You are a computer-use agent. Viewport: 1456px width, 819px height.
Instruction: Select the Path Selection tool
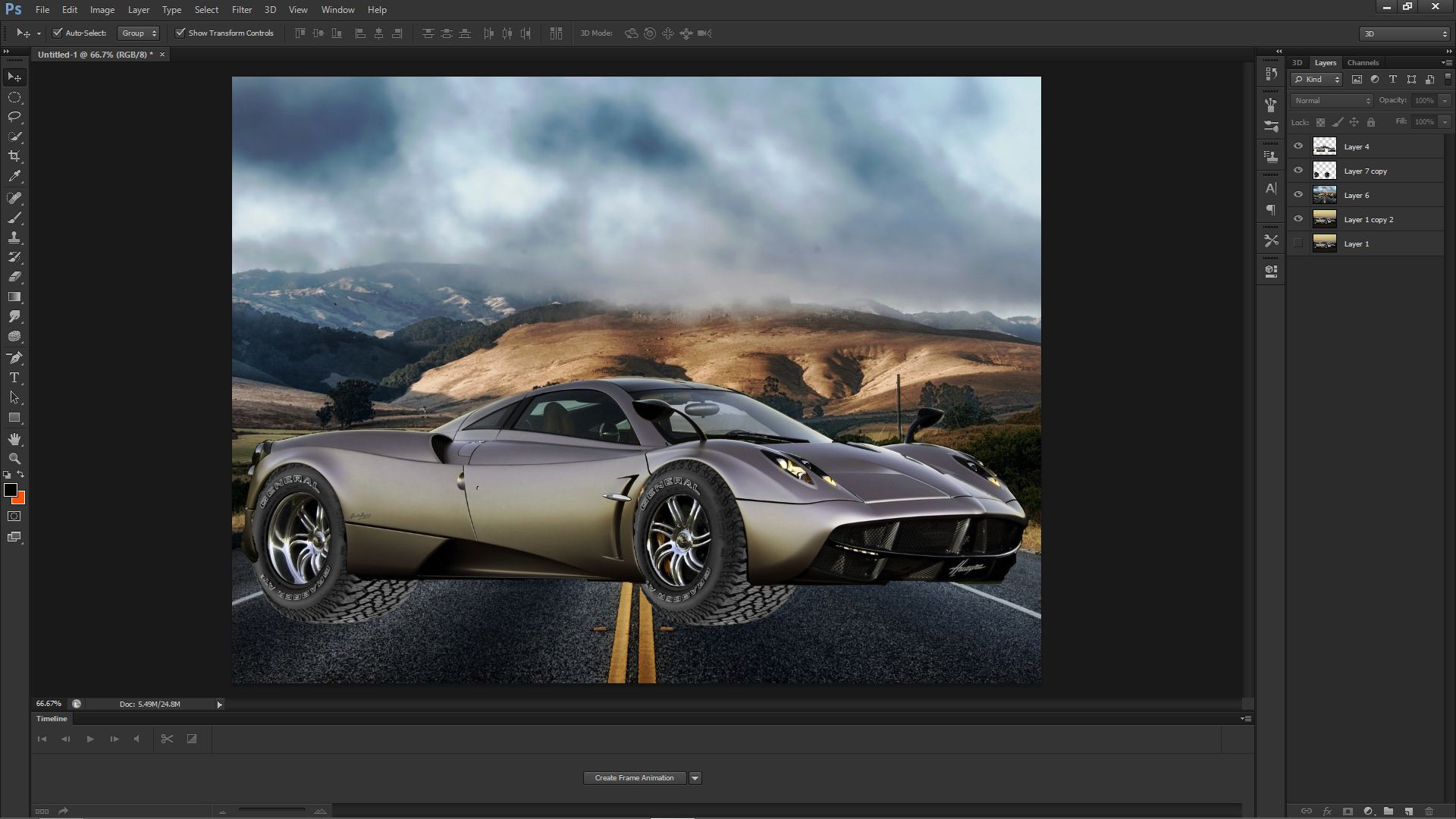[14, 397]
